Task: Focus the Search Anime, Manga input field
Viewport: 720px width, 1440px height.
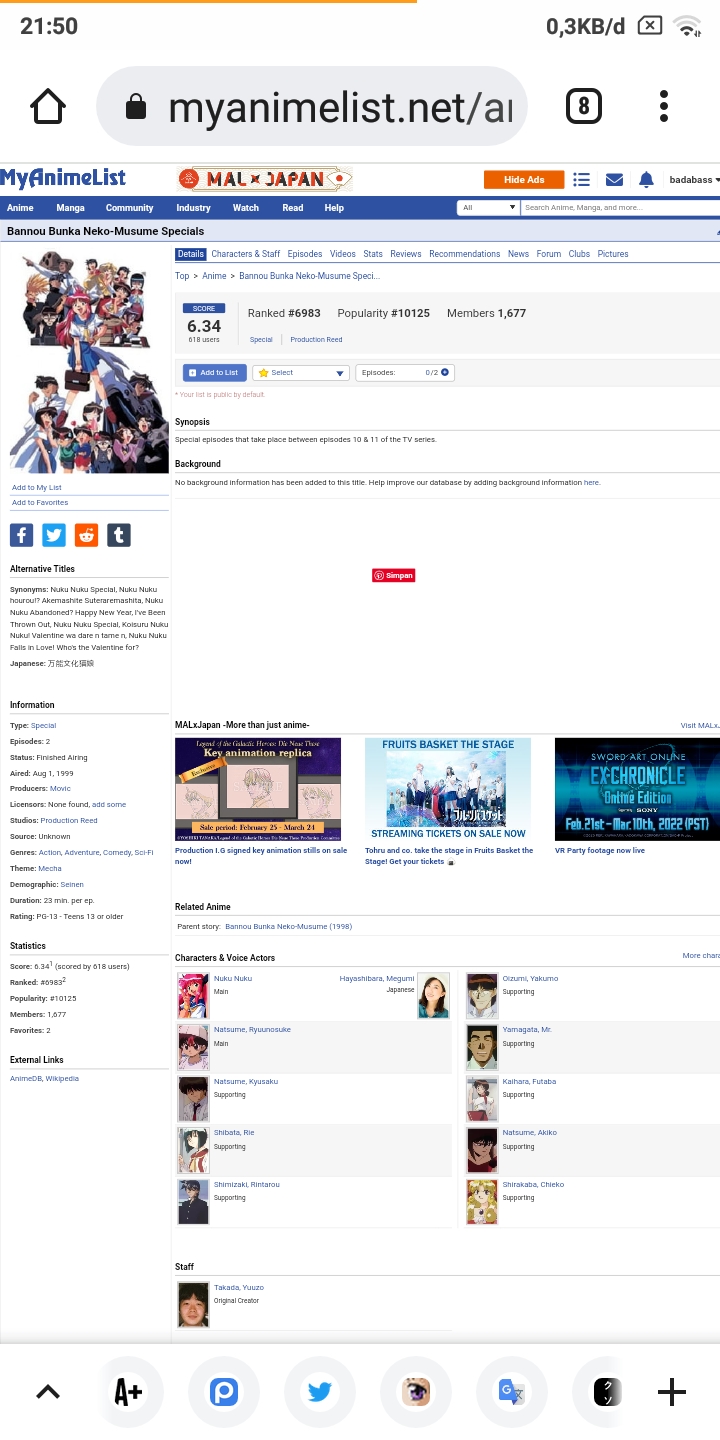Action: pyautogui.click(x=620, y=208)
